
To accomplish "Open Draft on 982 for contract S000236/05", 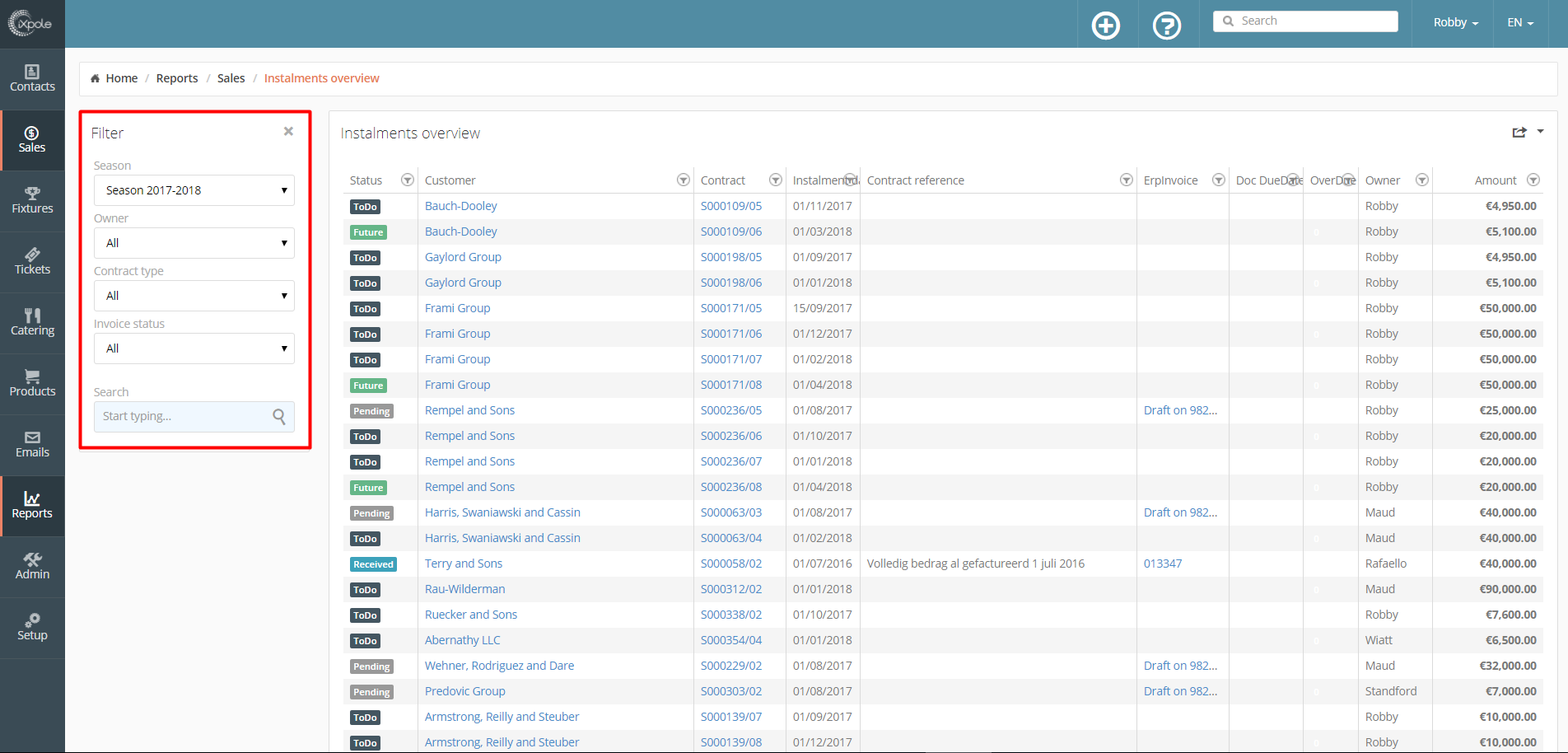I will click(x=1180, y=410).
